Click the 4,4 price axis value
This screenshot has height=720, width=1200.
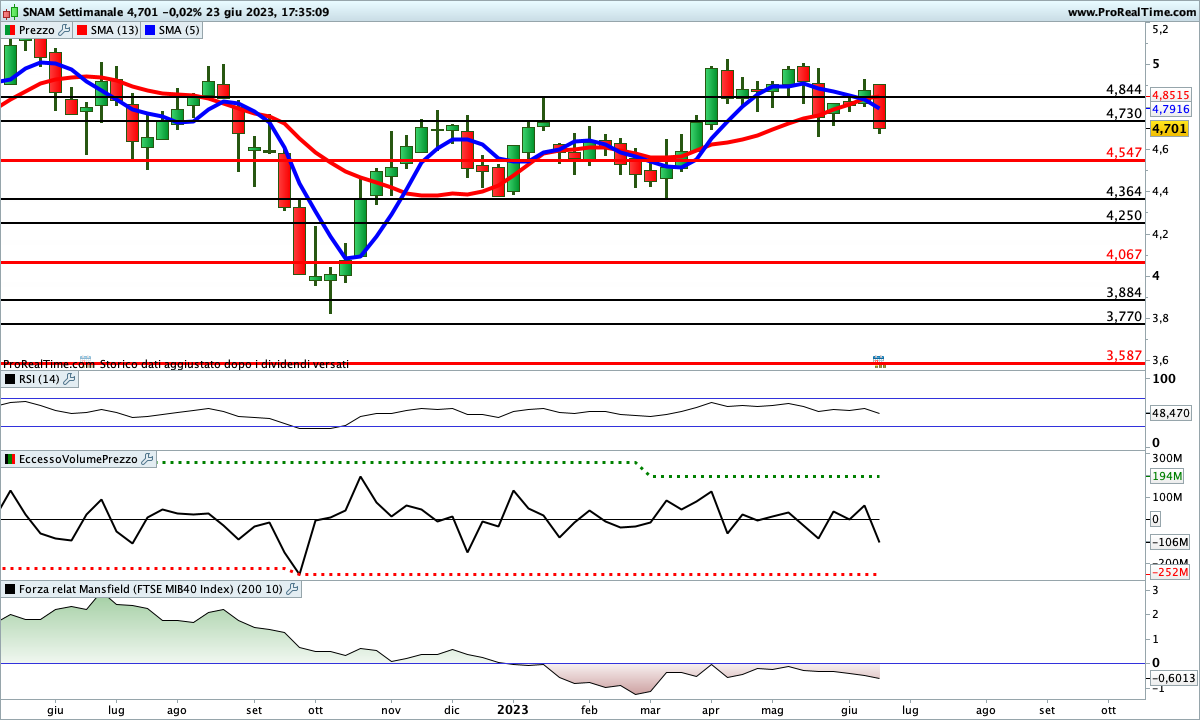[x=1161, y=191]
